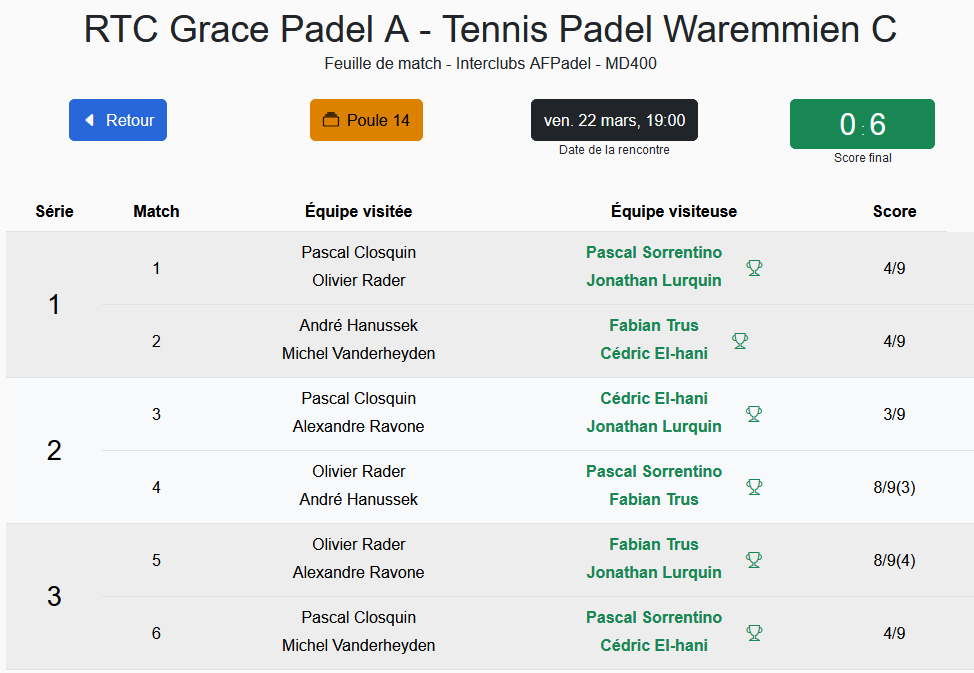Screen dimensions: 974x673
Task: Click the trophy icon for match 1
Action: click(754, 267)
